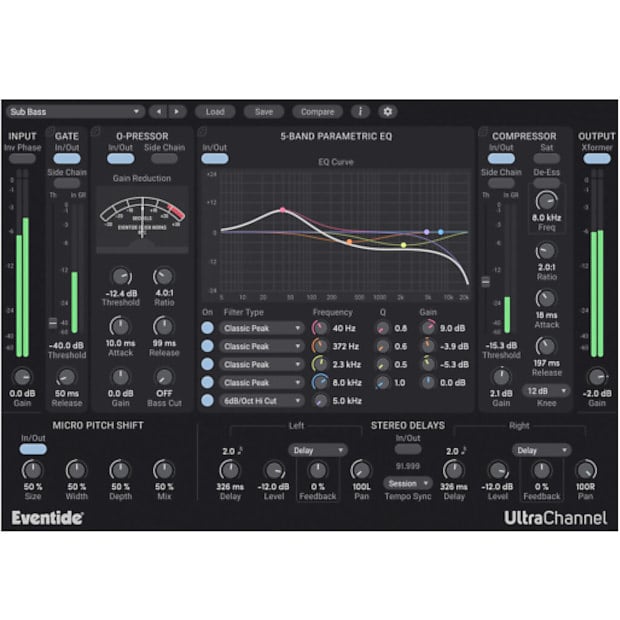
Task: Toggle Compressor In/Out switch
Action: coord(501,159)
